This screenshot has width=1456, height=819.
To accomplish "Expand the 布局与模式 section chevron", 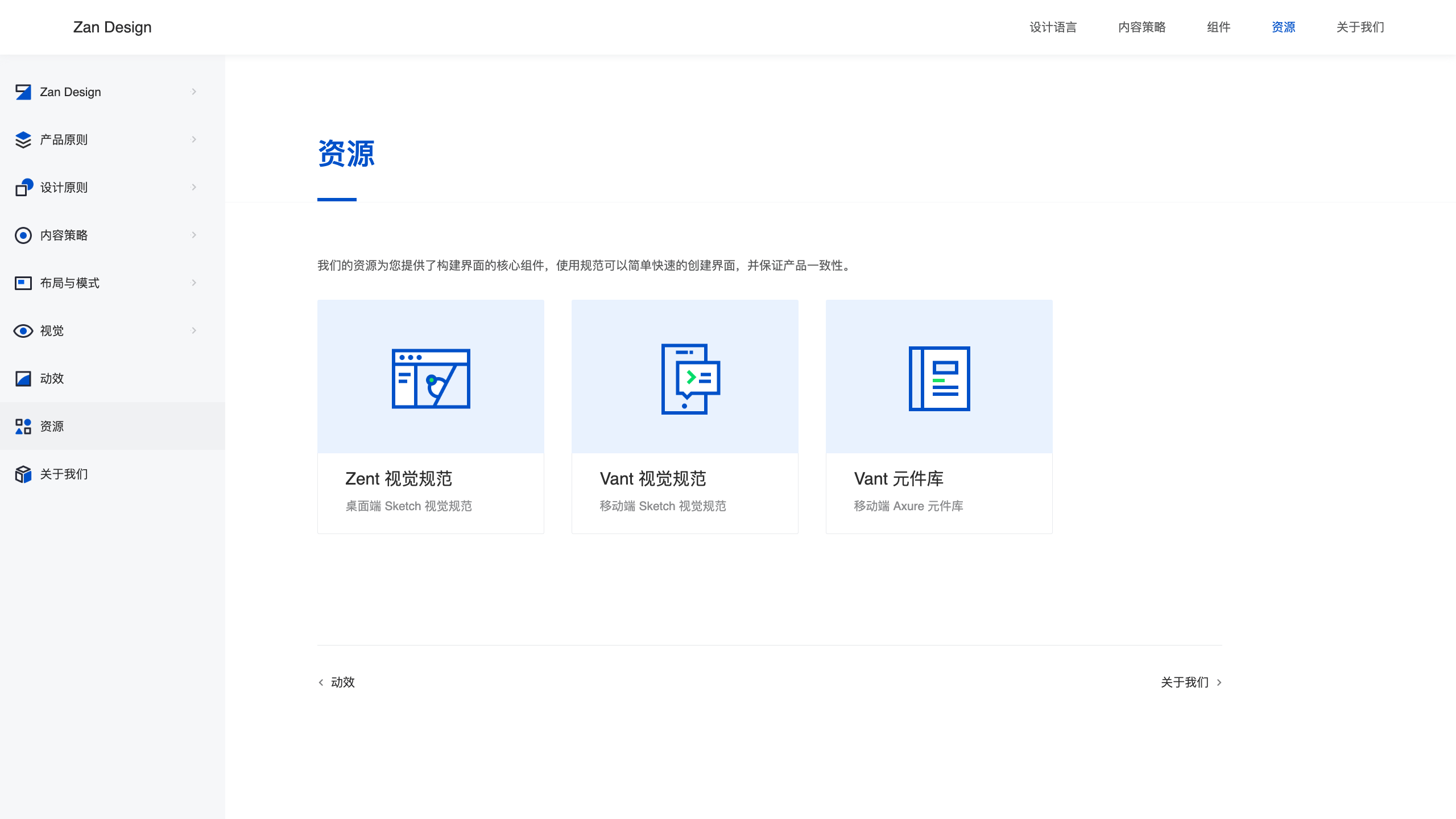I will click(x=194, y=283).
